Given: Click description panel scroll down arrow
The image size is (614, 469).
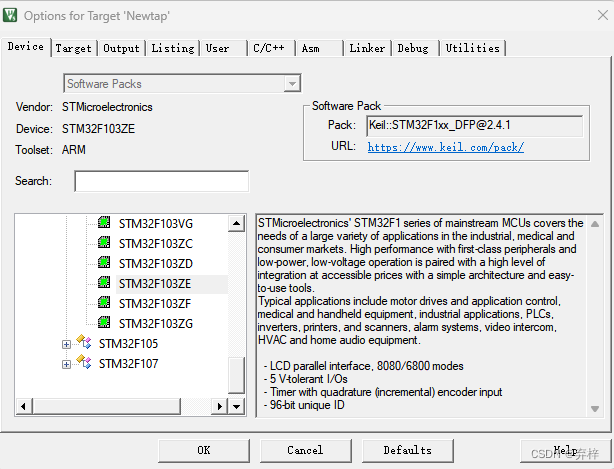Looking at the screenshot, I should point(595,409).
